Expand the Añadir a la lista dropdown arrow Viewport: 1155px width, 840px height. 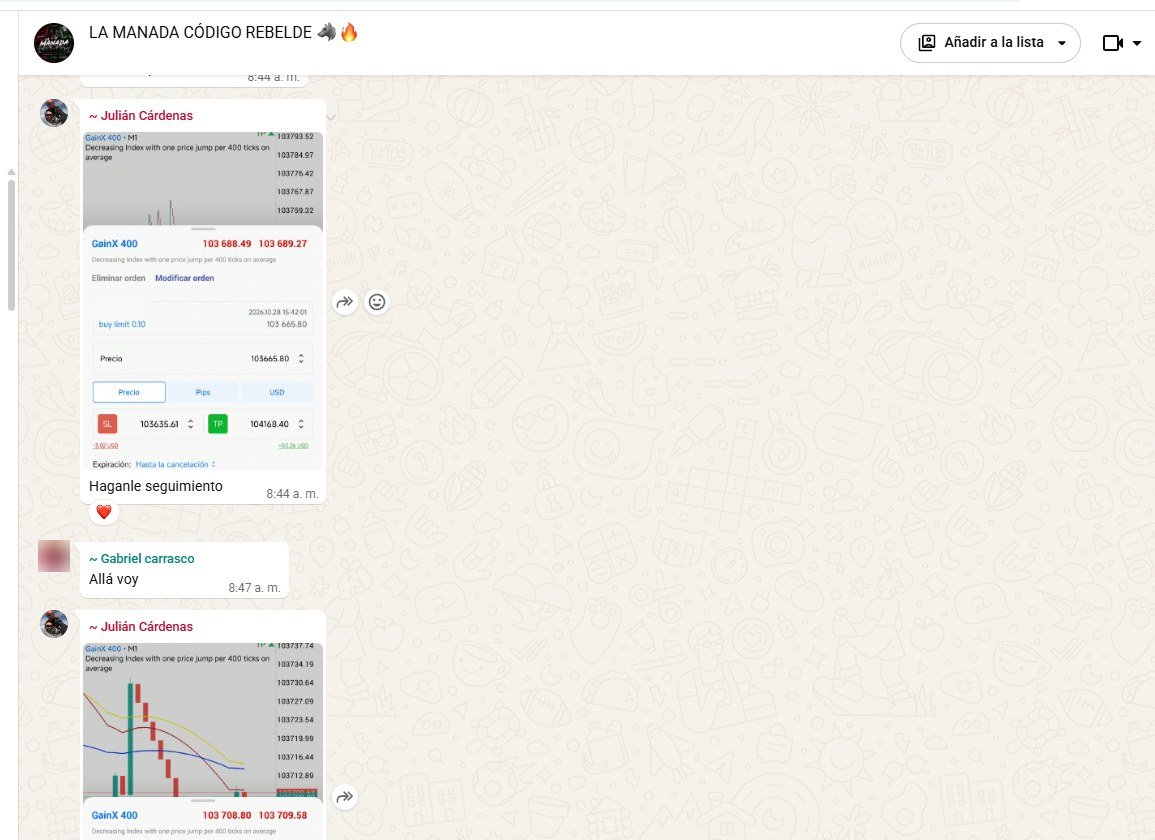pyautogui.click(x=1061, y=43)
